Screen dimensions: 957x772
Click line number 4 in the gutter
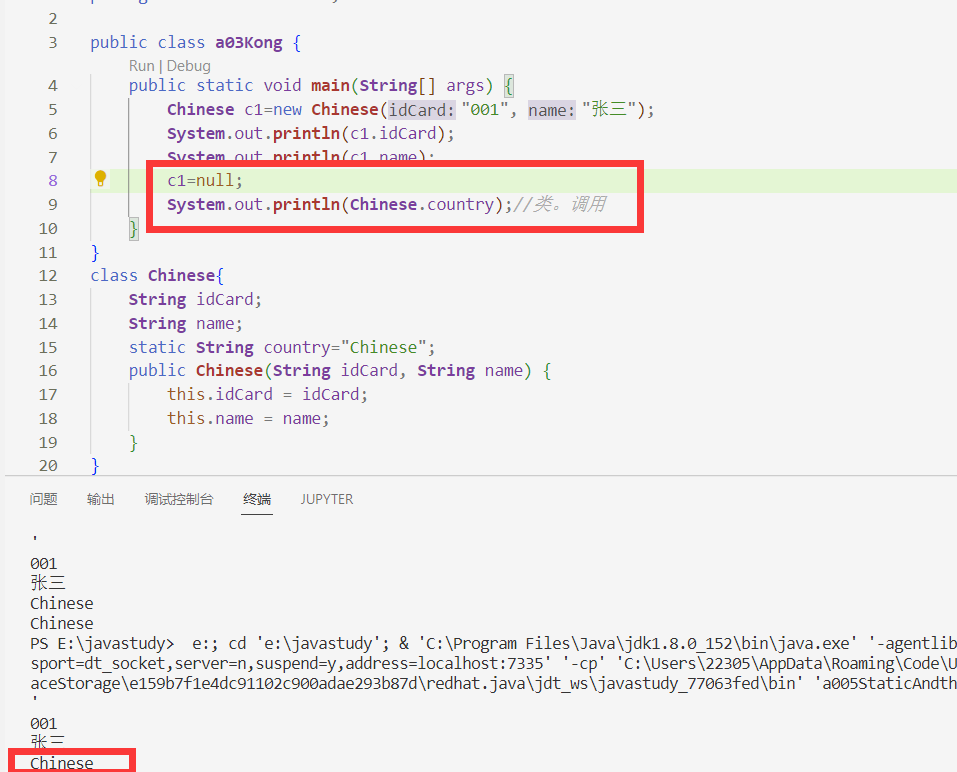pos(52,86)
